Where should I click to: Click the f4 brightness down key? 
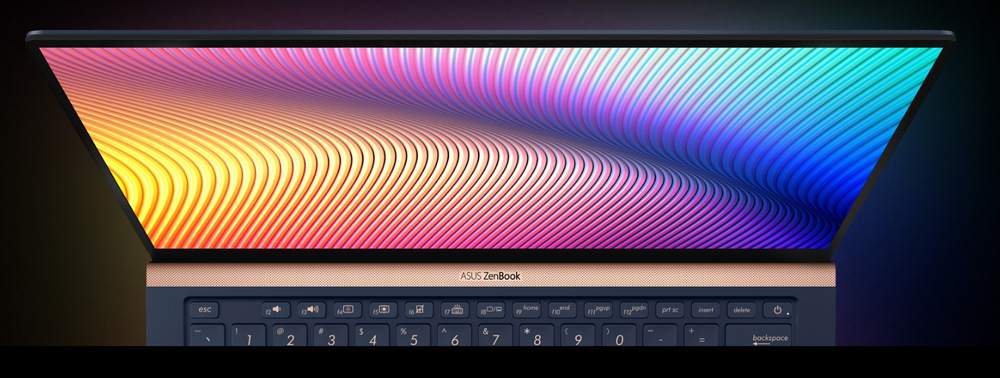pos(347,310)
